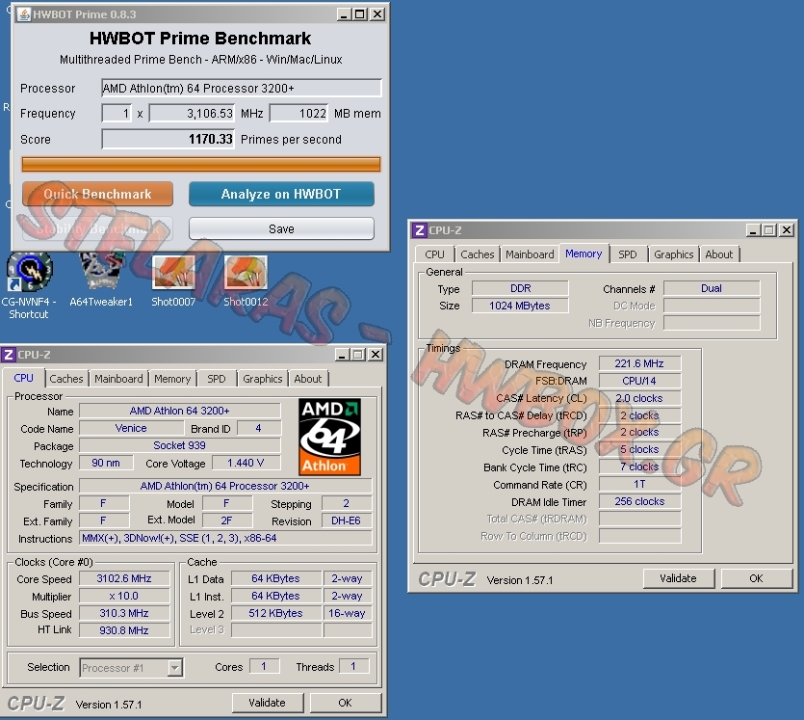Viewport: 804px width, 720px height.
Task: Switch to Mainboard tab in CPU window
Action: point(118,379)
